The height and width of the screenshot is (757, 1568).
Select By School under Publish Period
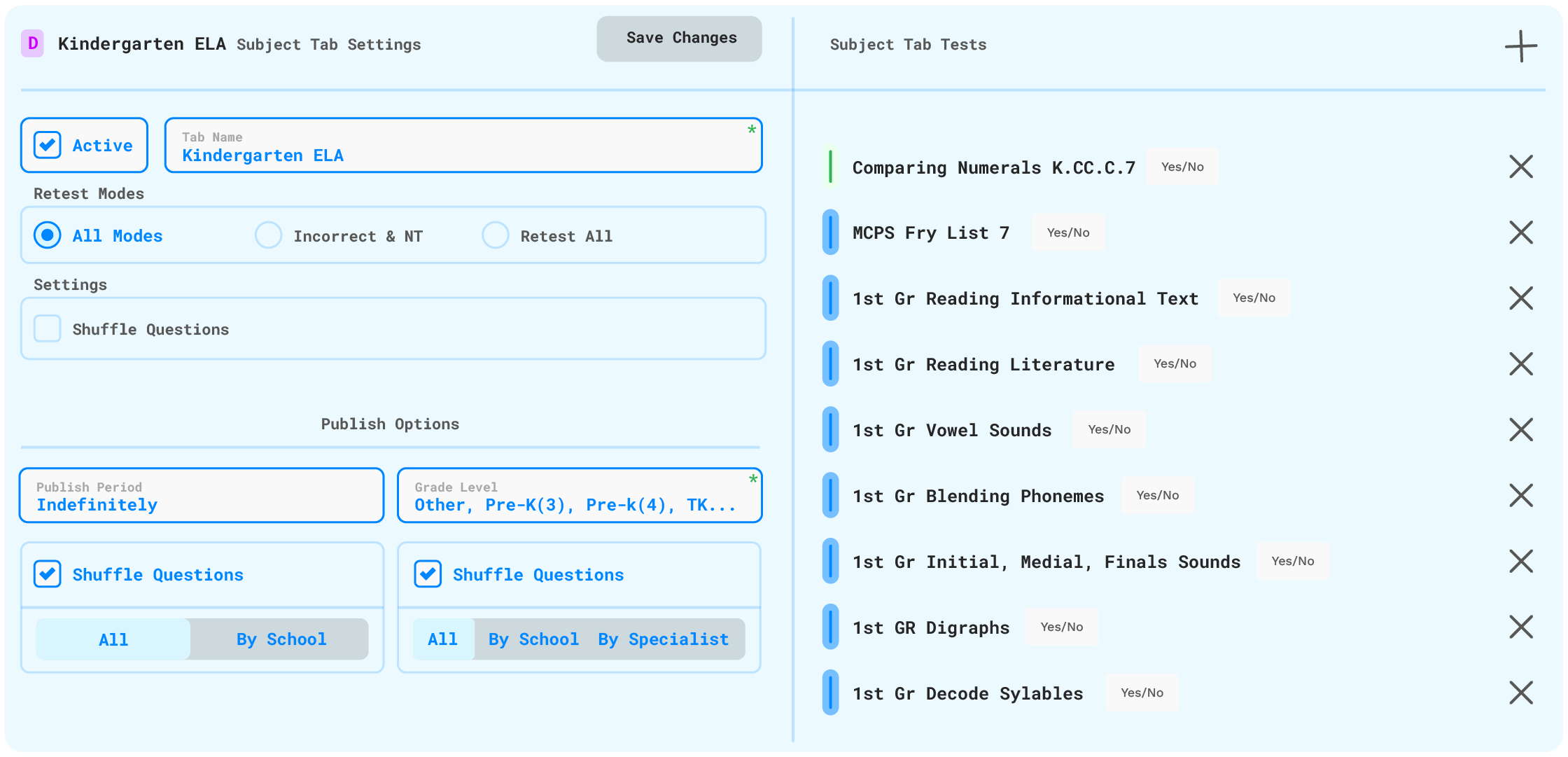click(x=281, y=639)
